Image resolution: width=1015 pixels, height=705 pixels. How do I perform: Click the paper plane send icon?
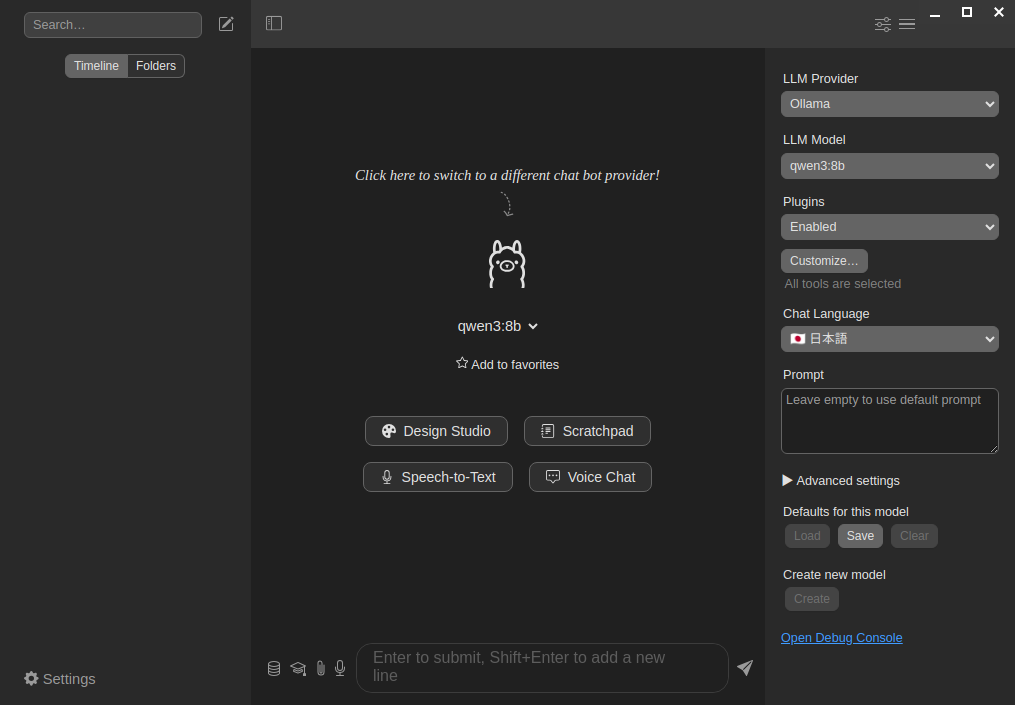745,667
